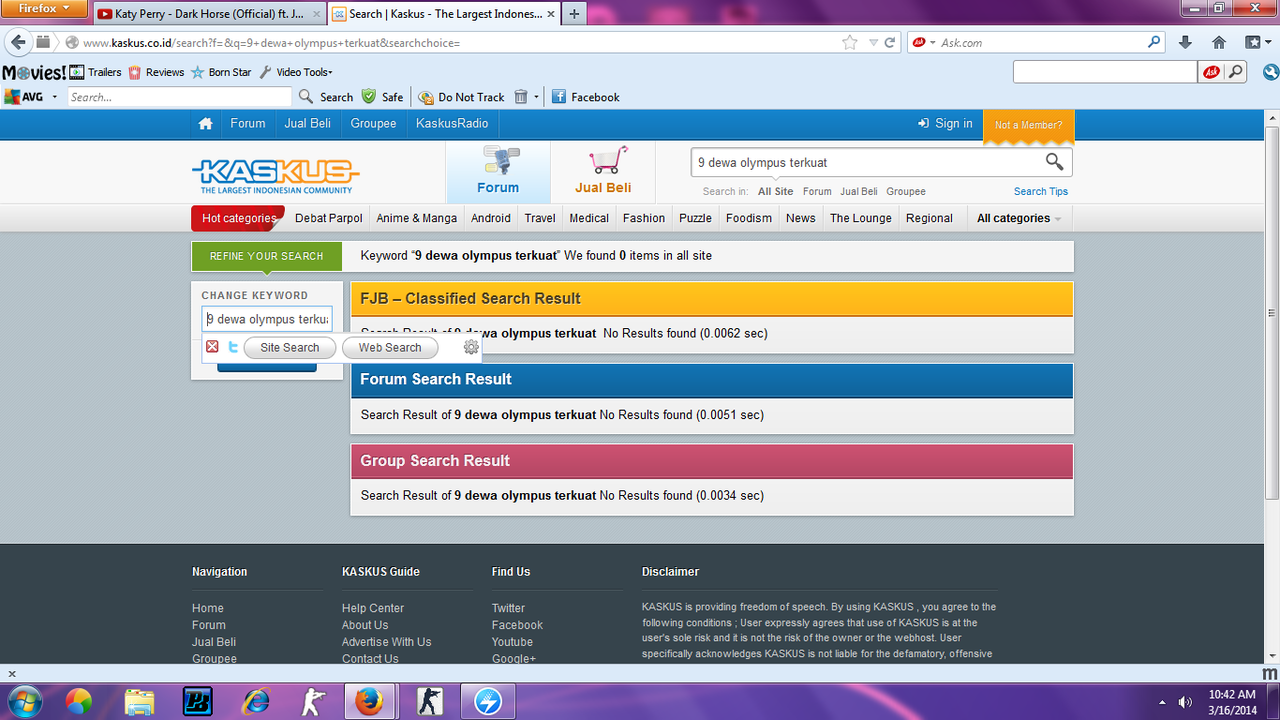Select the Forum search scope option
The height and width of the screenshot is (720, 1280).
[817, 191]
